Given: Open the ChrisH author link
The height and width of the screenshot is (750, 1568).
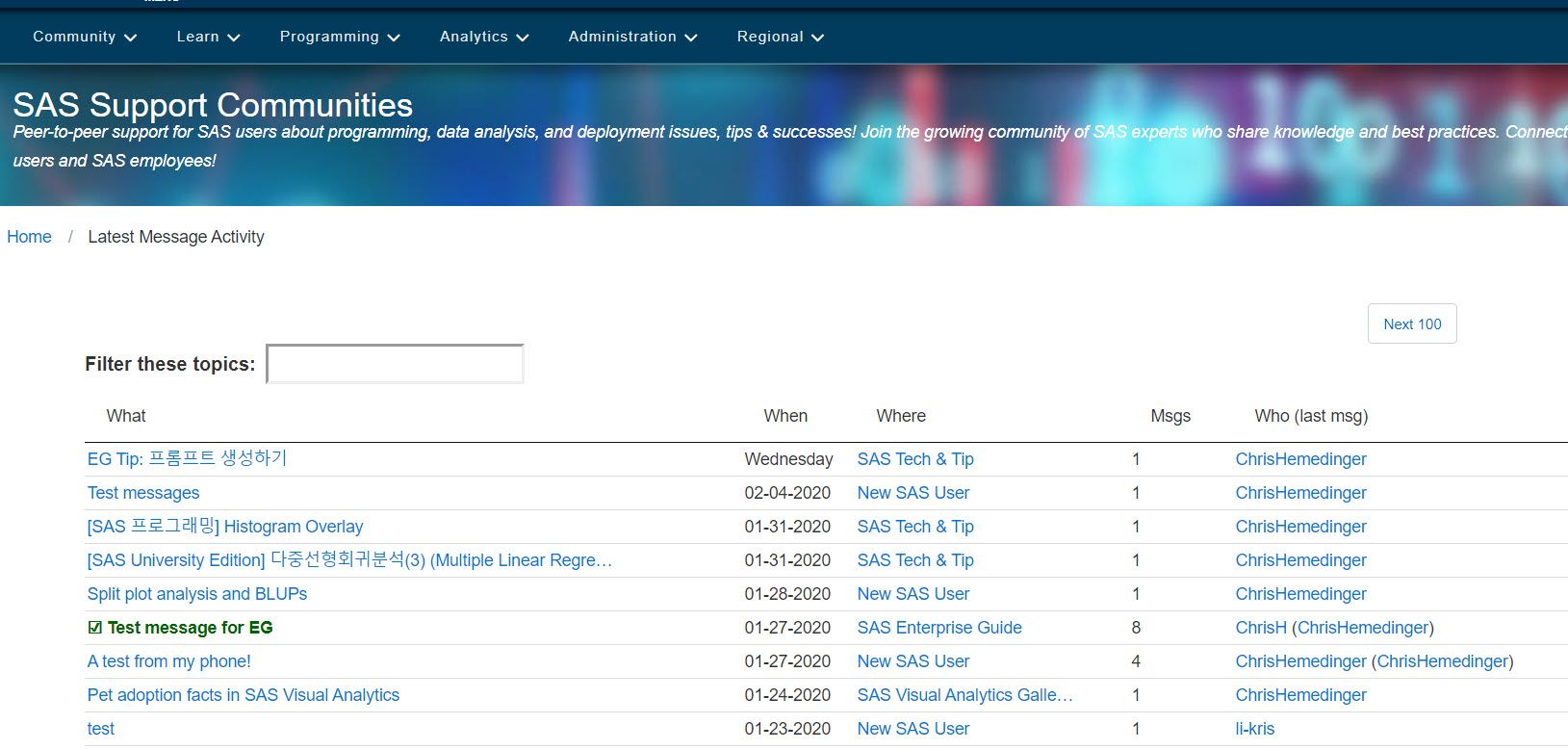Looking at the screenshot, I should 1261,628.
